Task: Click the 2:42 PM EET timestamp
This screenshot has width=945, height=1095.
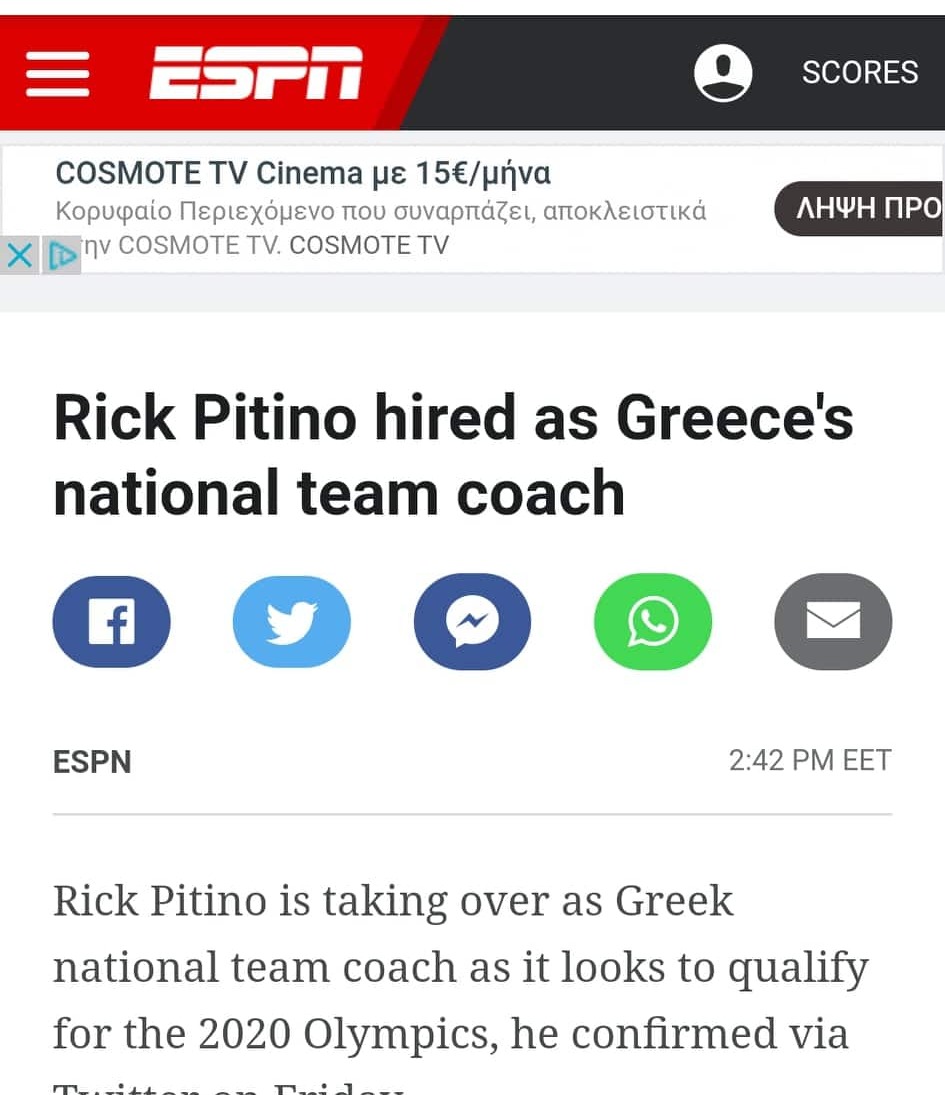Action: pos(809,760)
